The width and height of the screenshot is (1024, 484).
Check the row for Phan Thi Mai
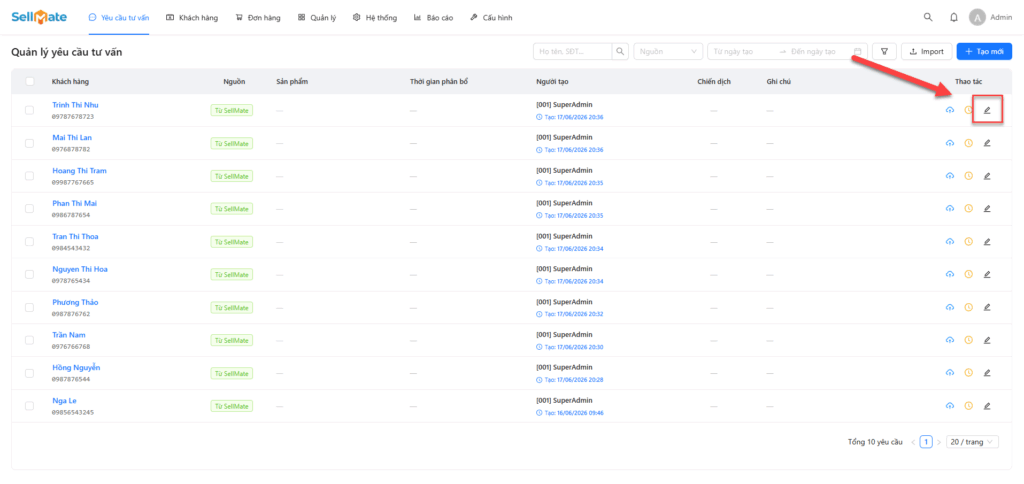tap(29, 208)
